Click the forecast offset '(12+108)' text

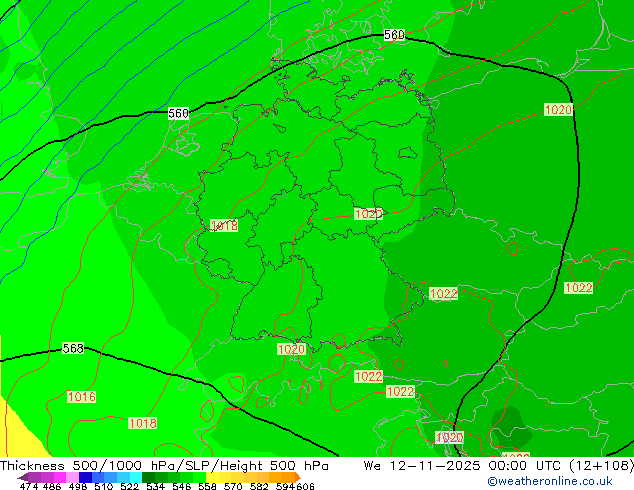(601, 466)
